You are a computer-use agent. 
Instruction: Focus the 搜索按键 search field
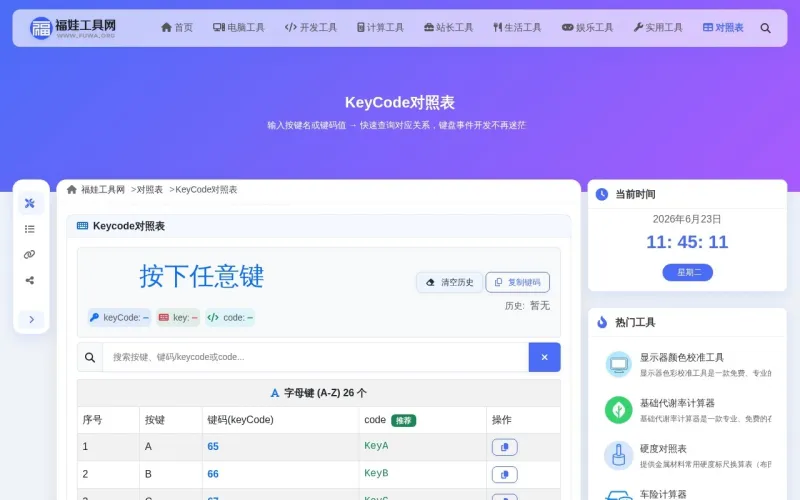coord(315,357)
